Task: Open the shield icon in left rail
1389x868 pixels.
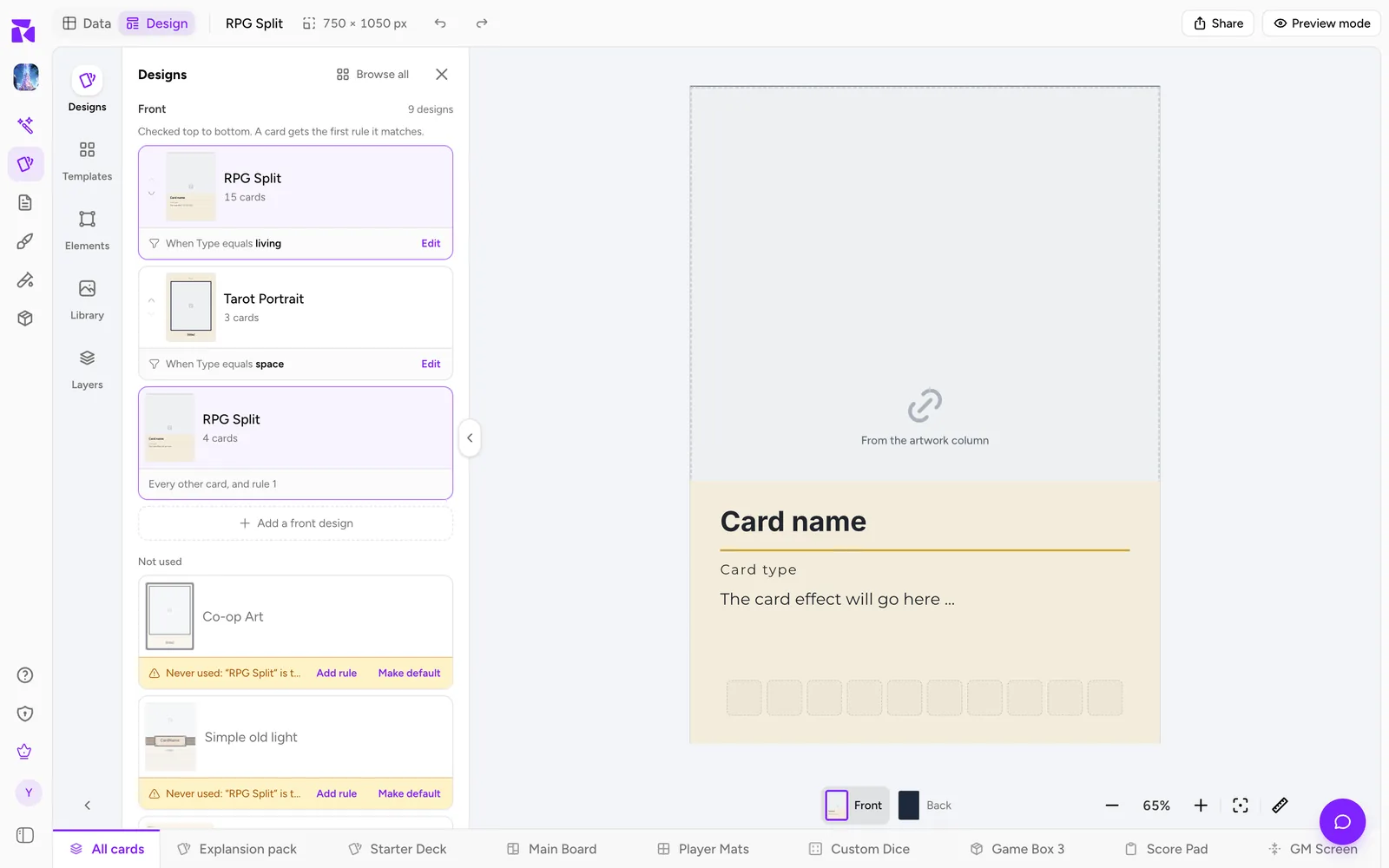Action: pos(25,713)
